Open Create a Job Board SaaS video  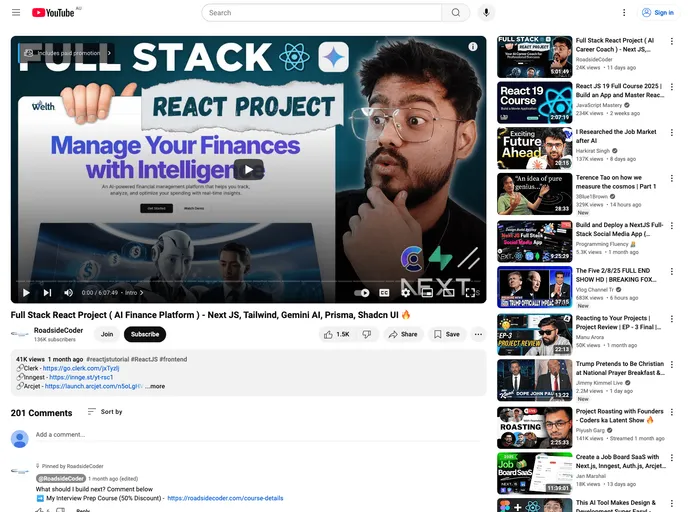click(x=620, y=462)
